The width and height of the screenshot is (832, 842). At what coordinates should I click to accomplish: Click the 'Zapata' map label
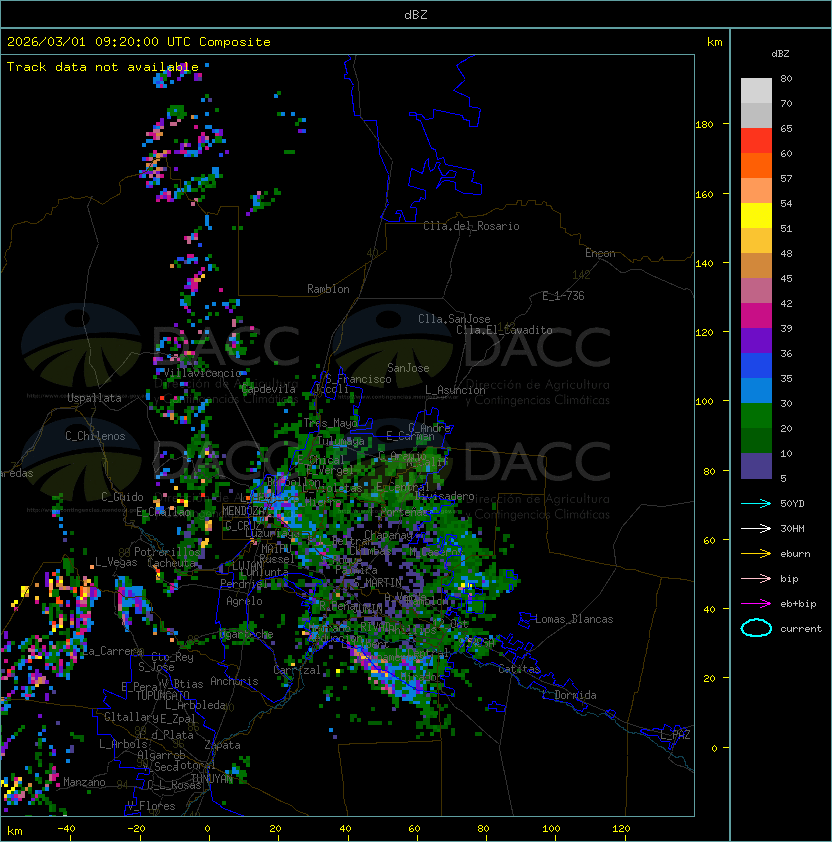(x=222, y=745)
